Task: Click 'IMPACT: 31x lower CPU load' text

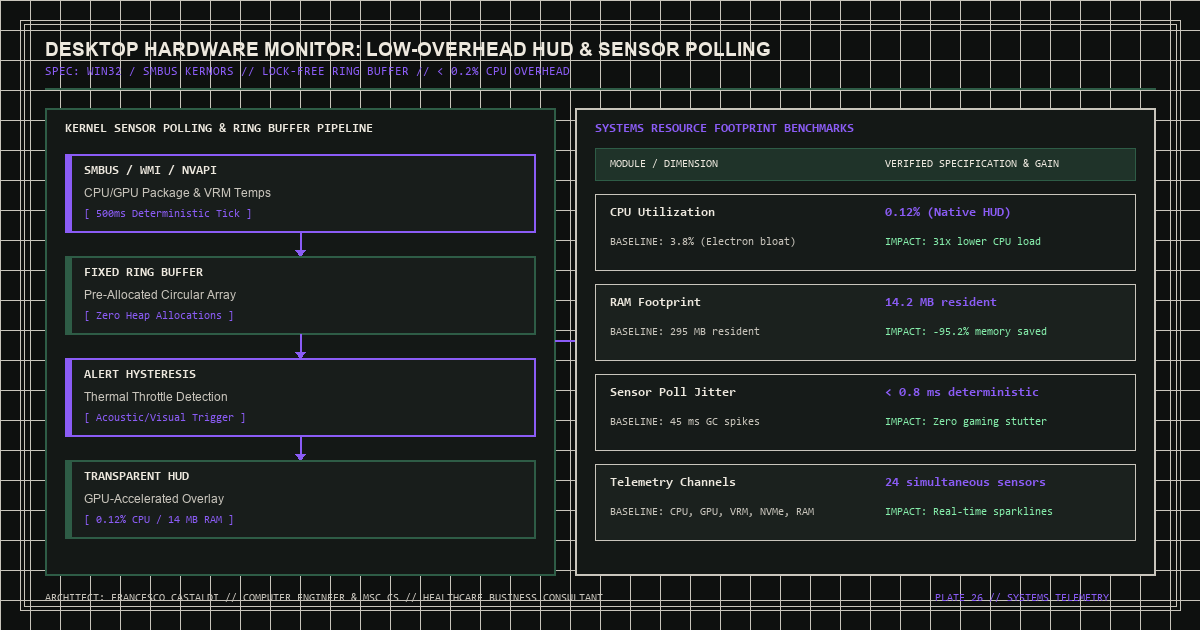Action: (x=963, y=242)
